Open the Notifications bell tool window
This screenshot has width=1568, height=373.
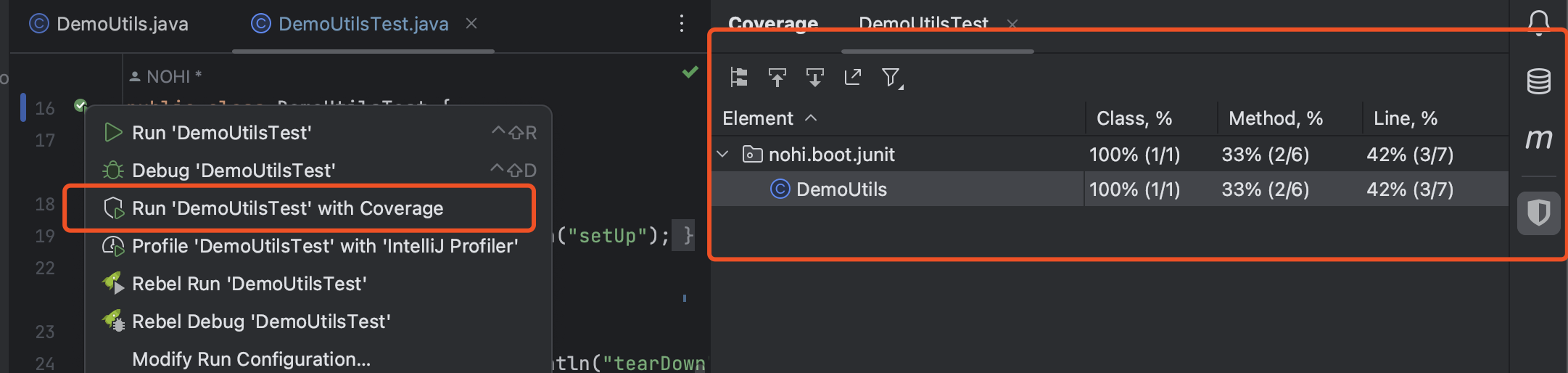pyautogui.click(x=1538, y=23)
